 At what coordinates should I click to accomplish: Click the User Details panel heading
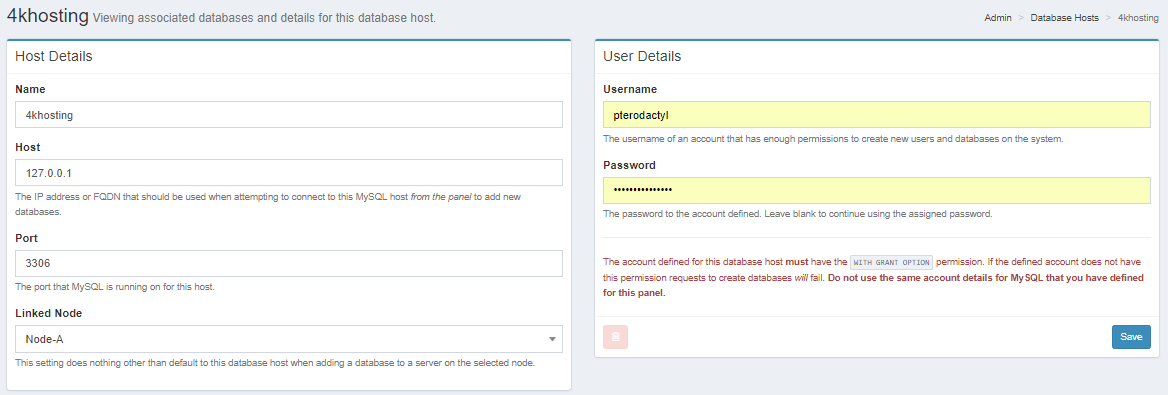[x=642, y=56]
